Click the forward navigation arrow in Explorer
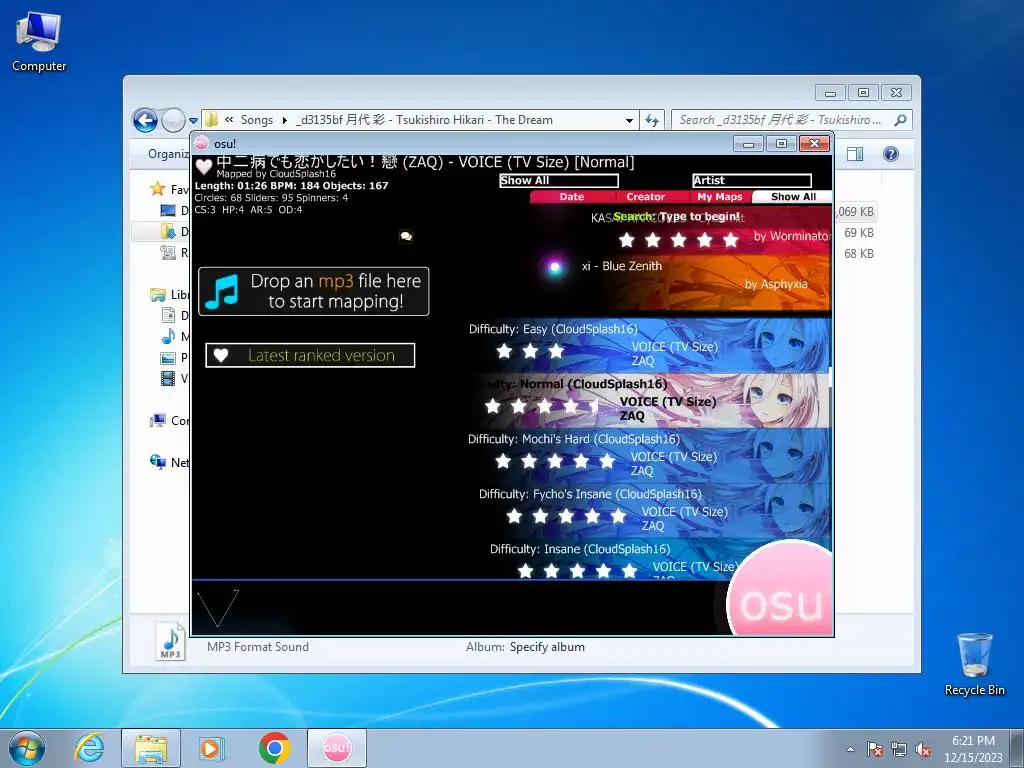1024x768 pixels. (173, 120)
